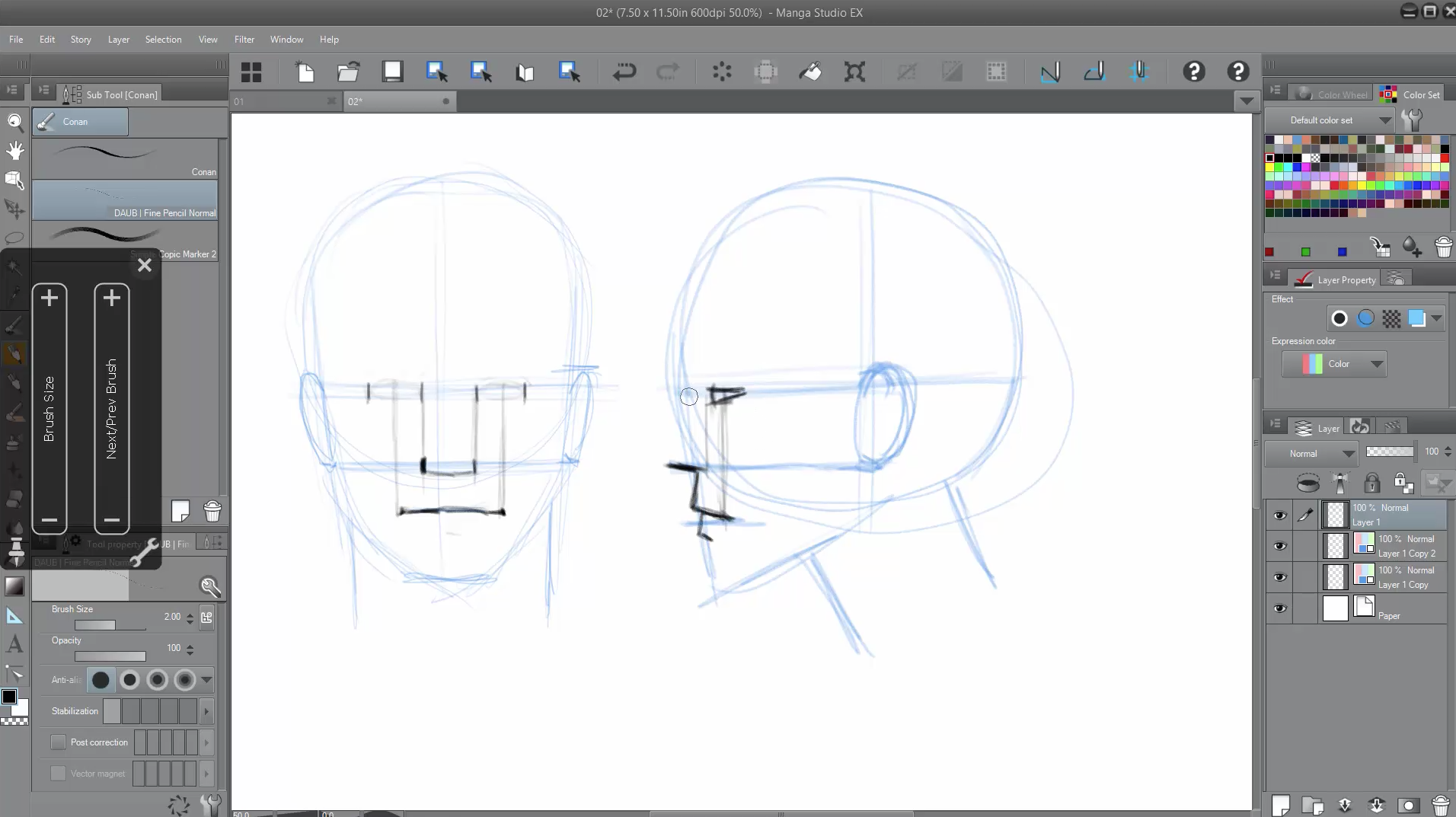Screen dimensions: 1456x817
Task: Click the New file toolbar icon
Action: click(305, 72)
